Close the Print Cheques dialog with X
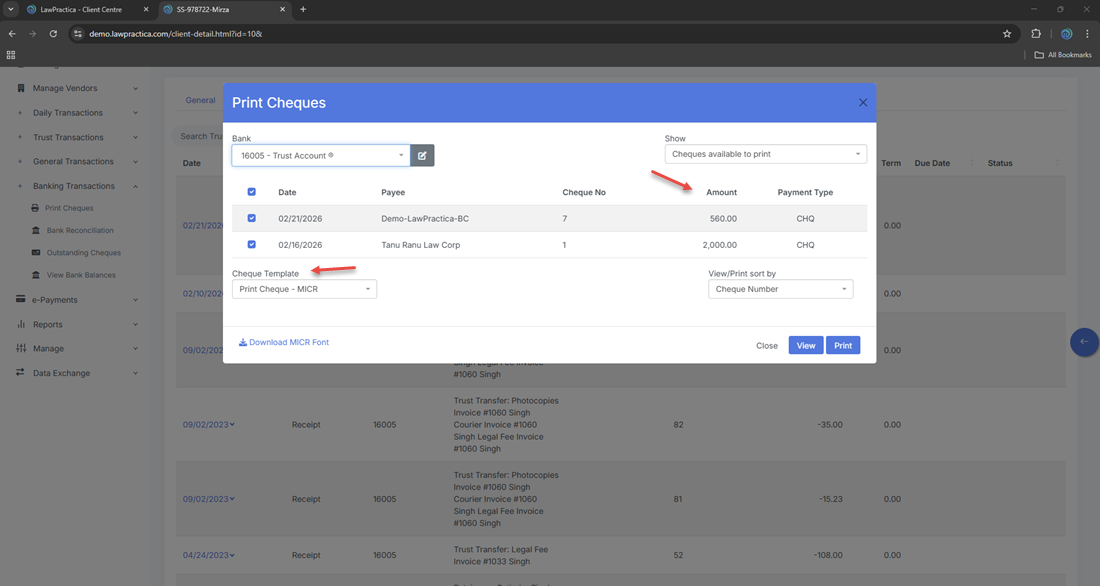 (x=863, y=102)
